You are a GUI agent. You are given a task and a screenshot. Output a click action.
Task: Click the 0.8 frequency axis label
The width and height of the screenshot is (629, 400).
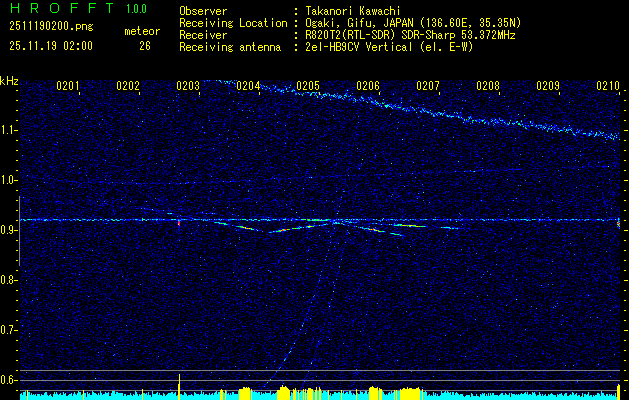9,280
